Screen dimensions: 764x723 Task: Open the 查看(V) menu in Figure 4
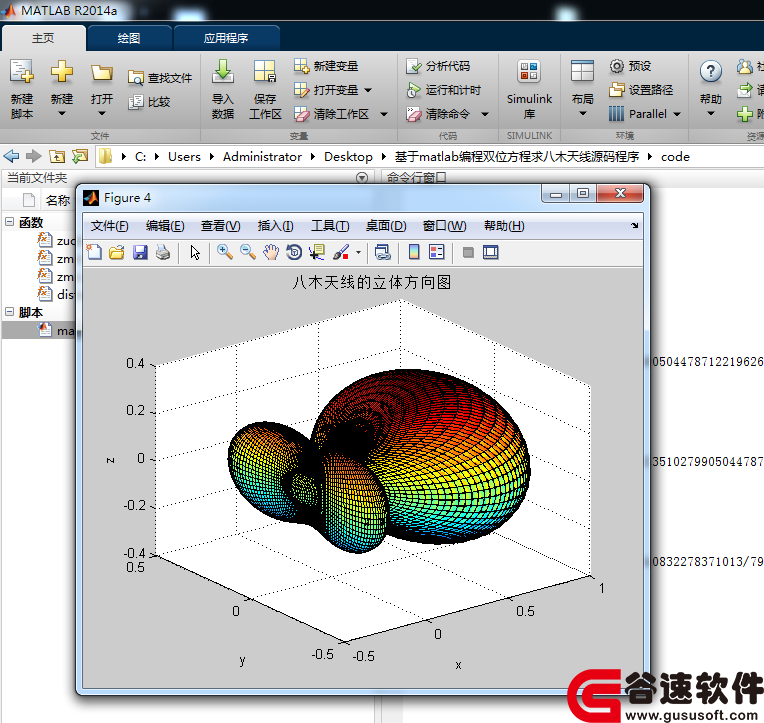point(221,226)
